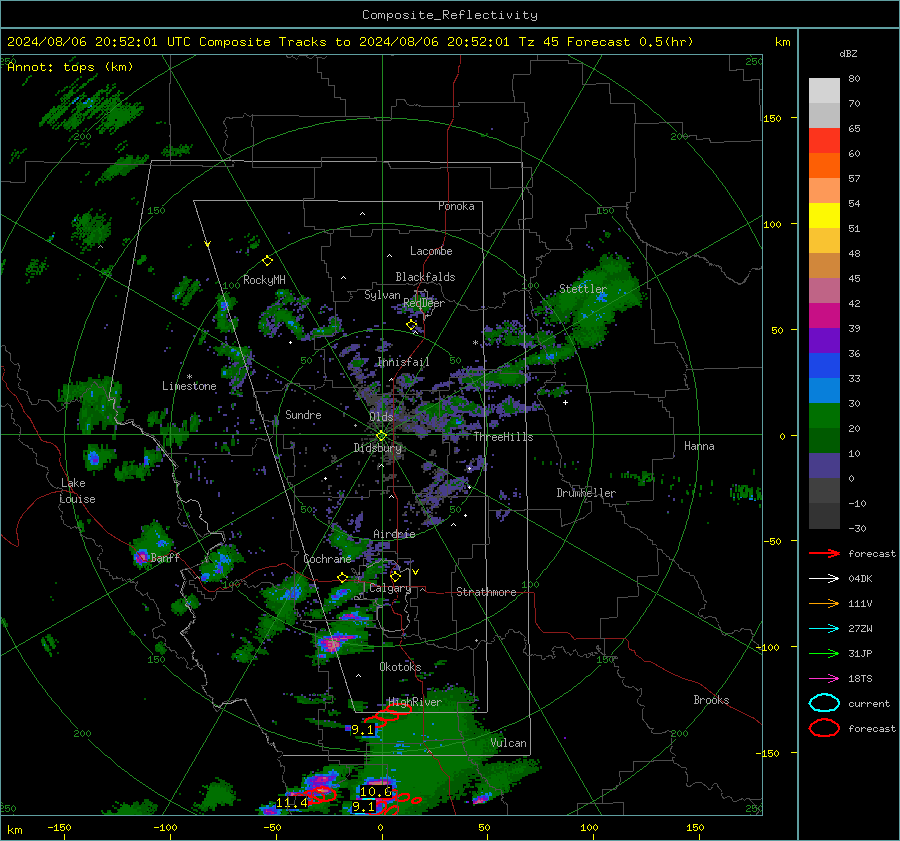Select the red swatch between 65 and 60 dBZ
Screen dimensions: 900x841
coord(824,141)
